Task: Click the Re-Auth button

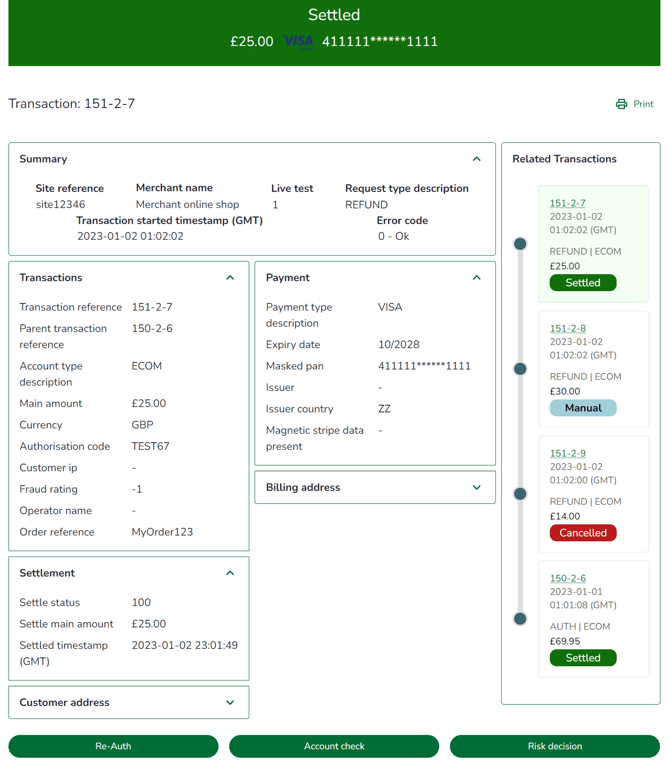Action: pos(113,746)
